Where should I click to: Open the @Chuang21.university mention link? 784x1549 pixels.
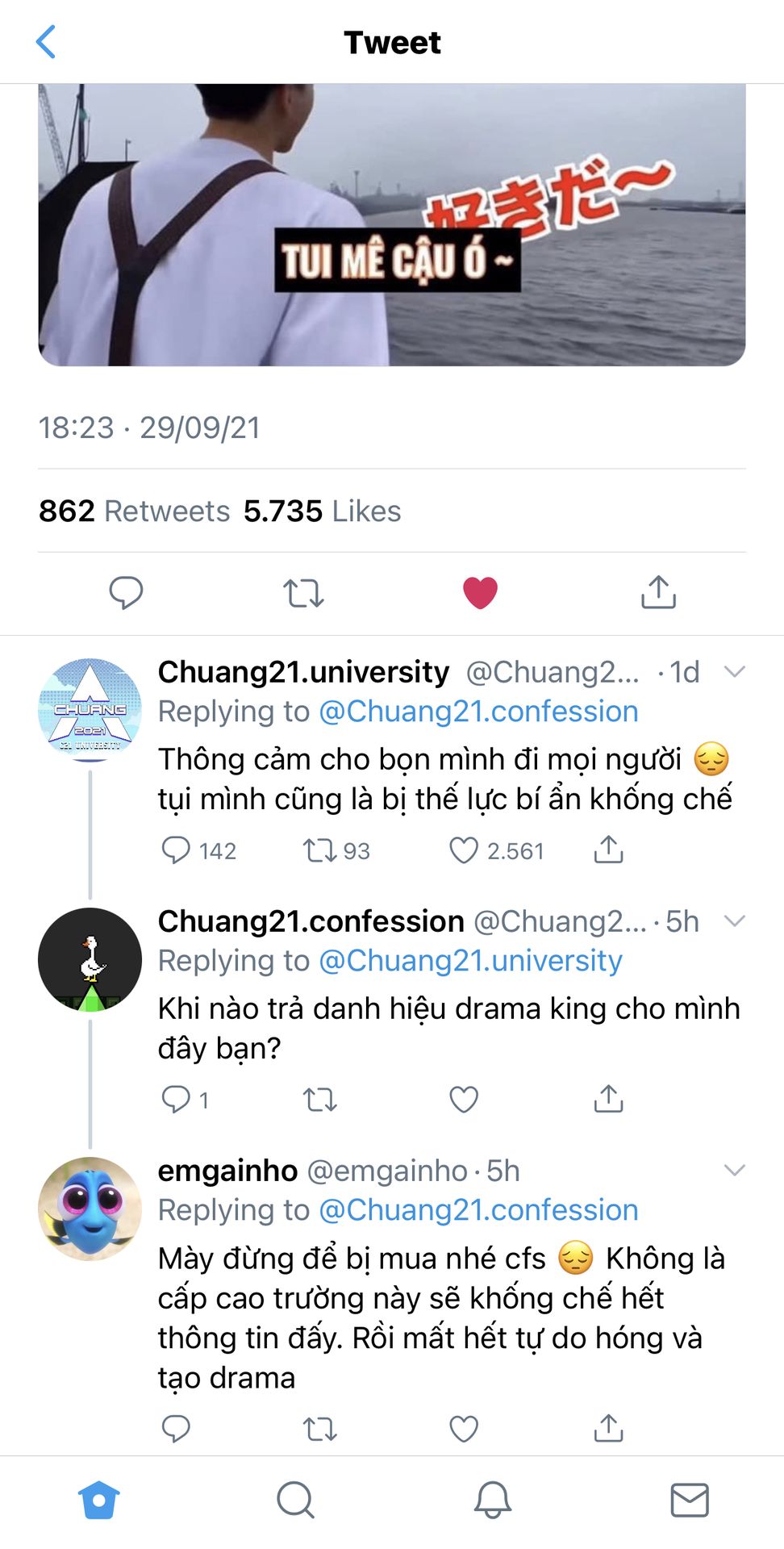point(470,961)
